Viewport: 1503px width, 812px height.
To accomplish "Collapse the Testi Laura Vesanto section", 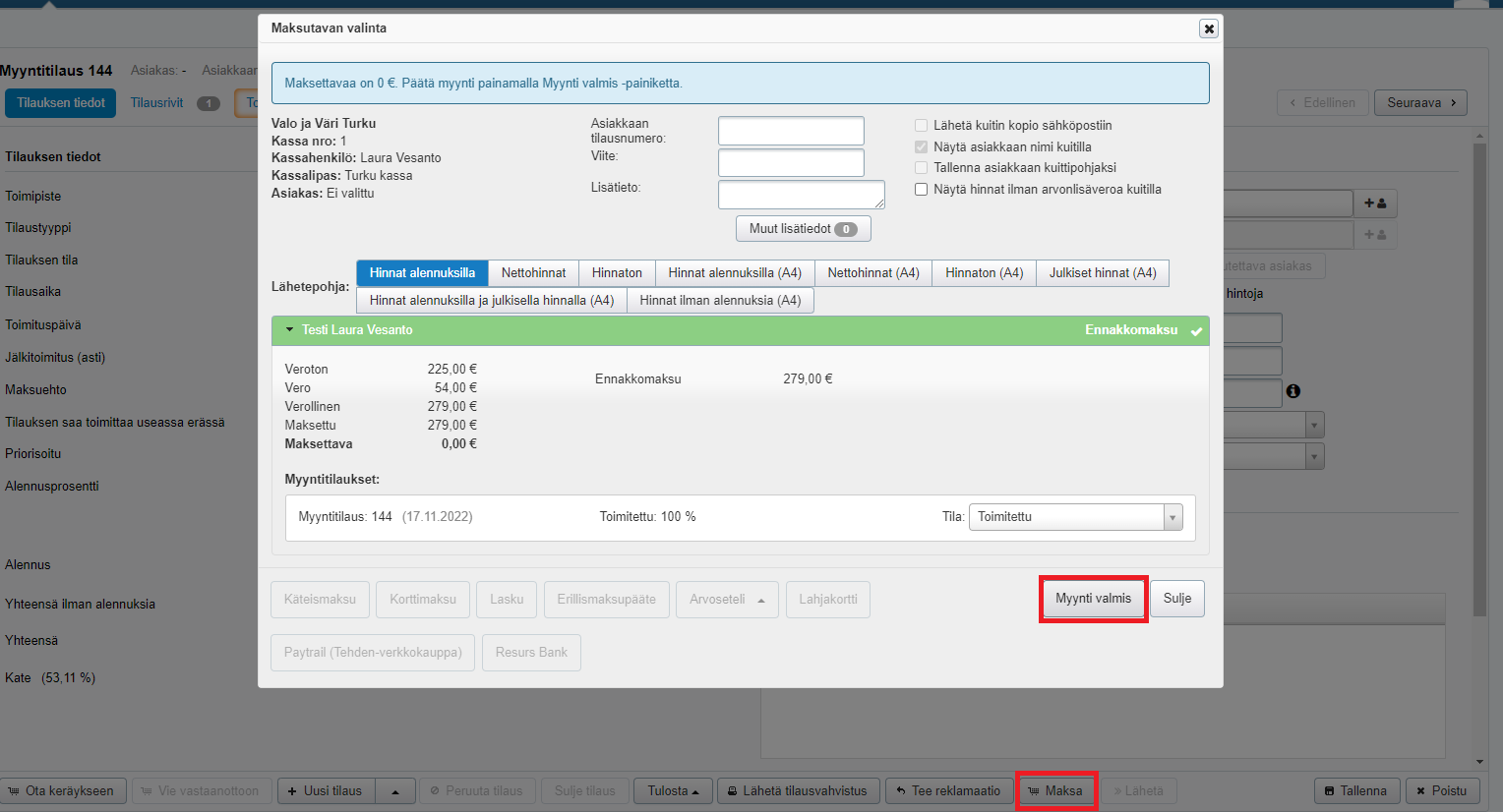I will pos(290,330).
